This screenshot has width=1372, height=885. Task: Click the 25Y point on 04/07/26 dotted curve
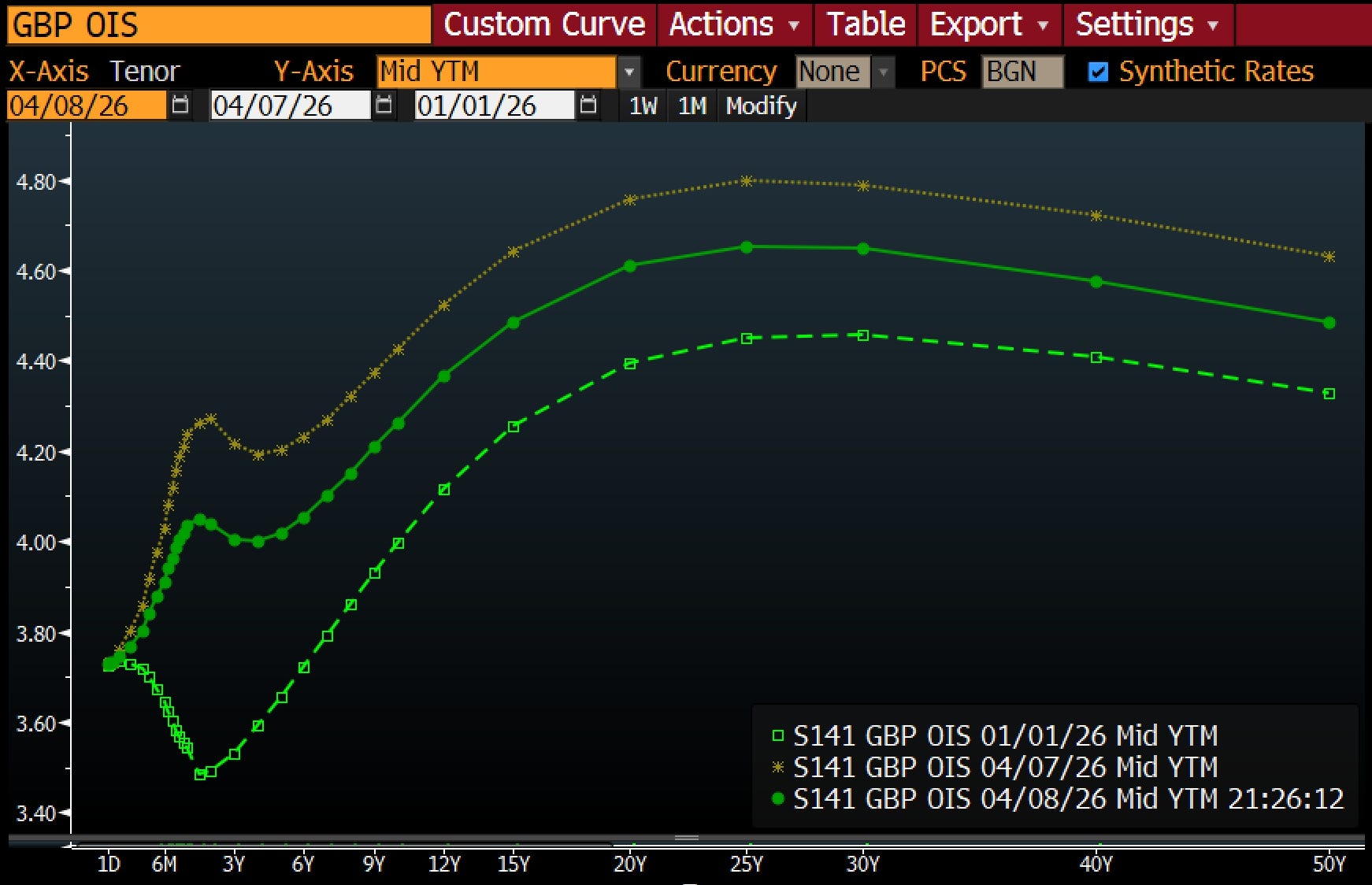(x=747, y=181)
